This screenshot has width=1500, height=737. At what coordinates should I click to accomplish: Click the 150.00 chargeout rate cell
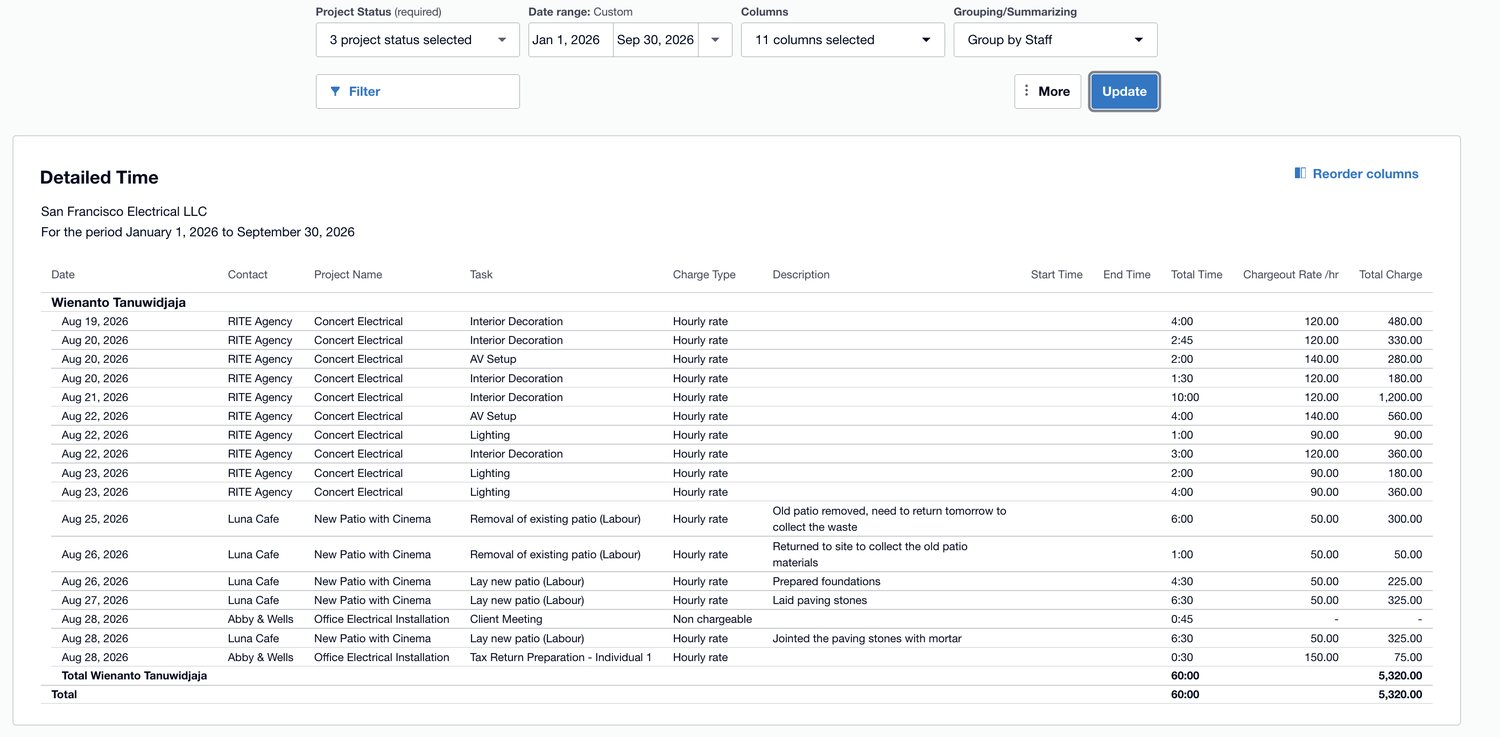point(1321,657)
